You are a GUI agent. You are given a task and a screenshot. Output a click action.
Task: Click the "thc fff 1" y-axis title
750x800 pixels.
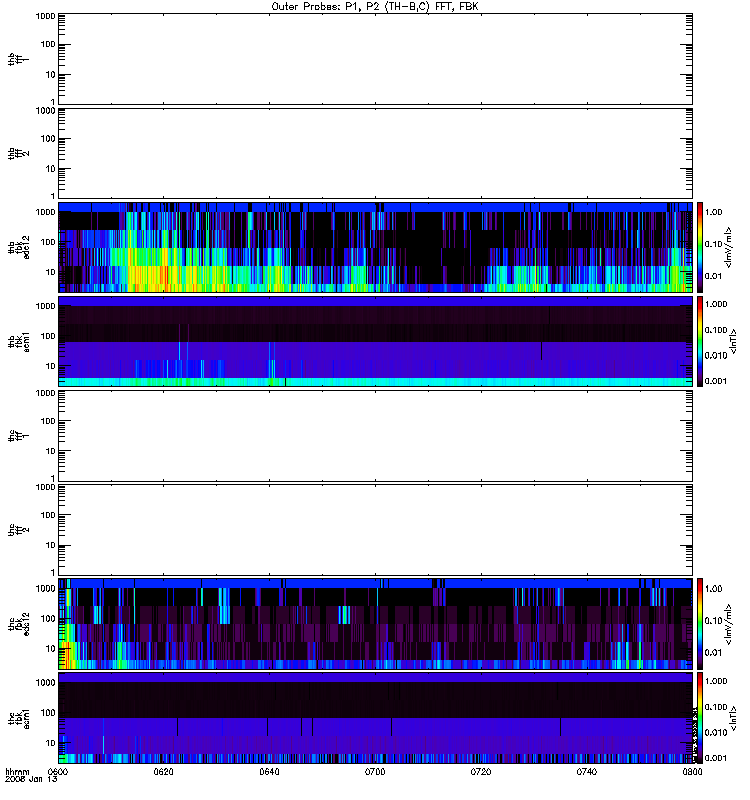(18, 436)
